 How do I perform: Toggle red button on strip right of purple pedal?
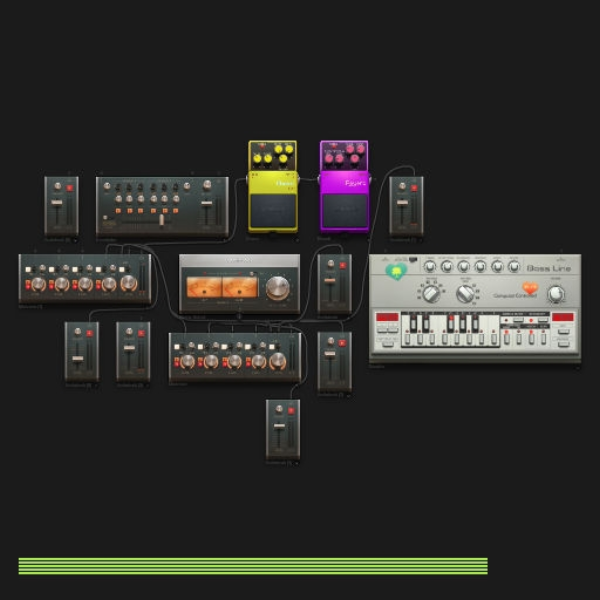pyautogui.click(x=414, y=188)
